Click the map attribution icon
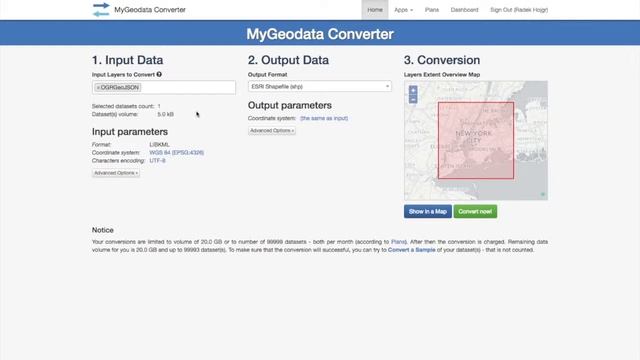Viewport: 640px width, 360px height. coord(543,195)
